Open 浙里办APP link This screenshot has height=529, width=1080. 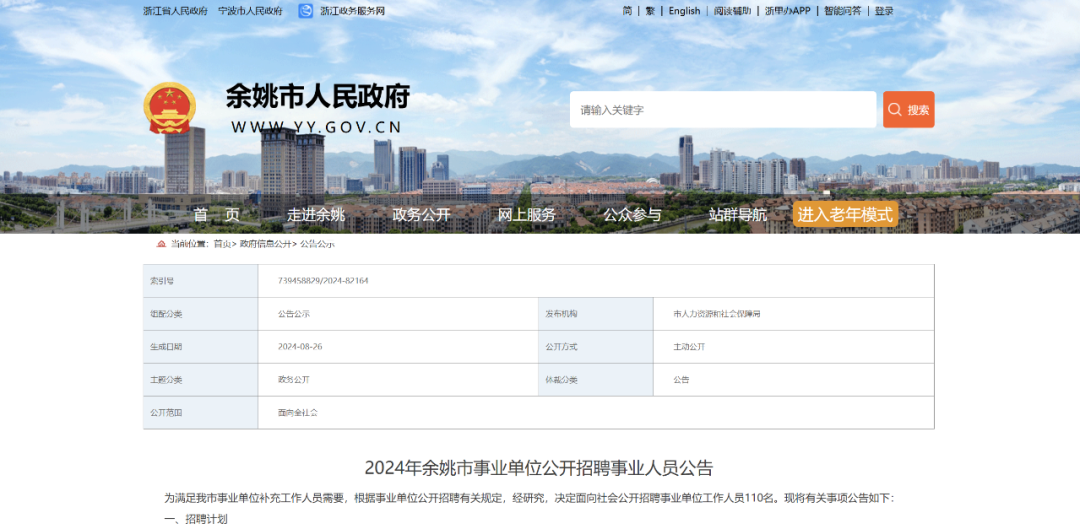[x=787, y=11]
